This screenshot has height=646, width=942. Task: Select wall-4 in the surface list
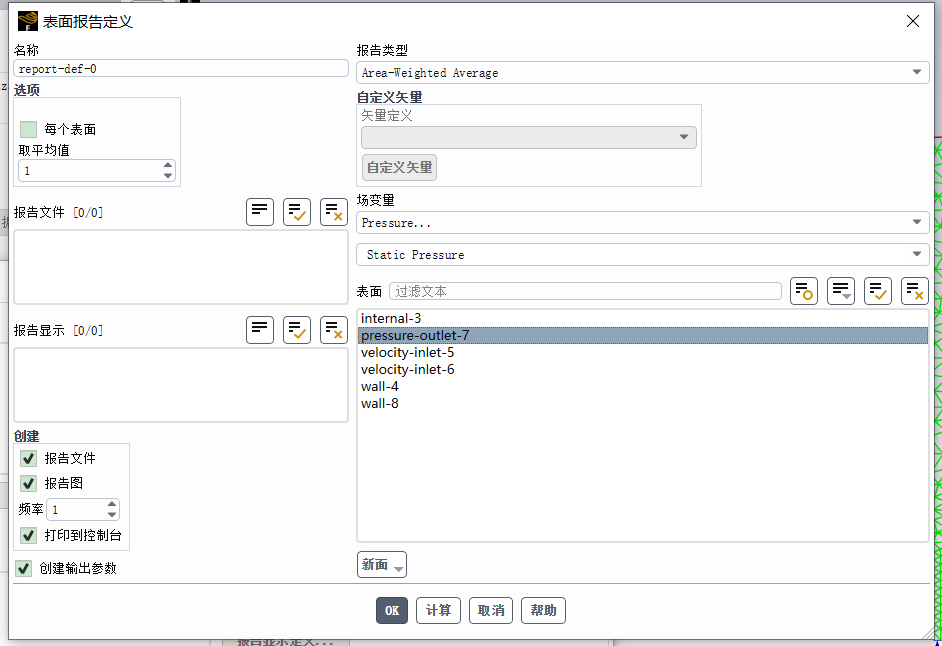pyautogui.click(x=643, y=386)
